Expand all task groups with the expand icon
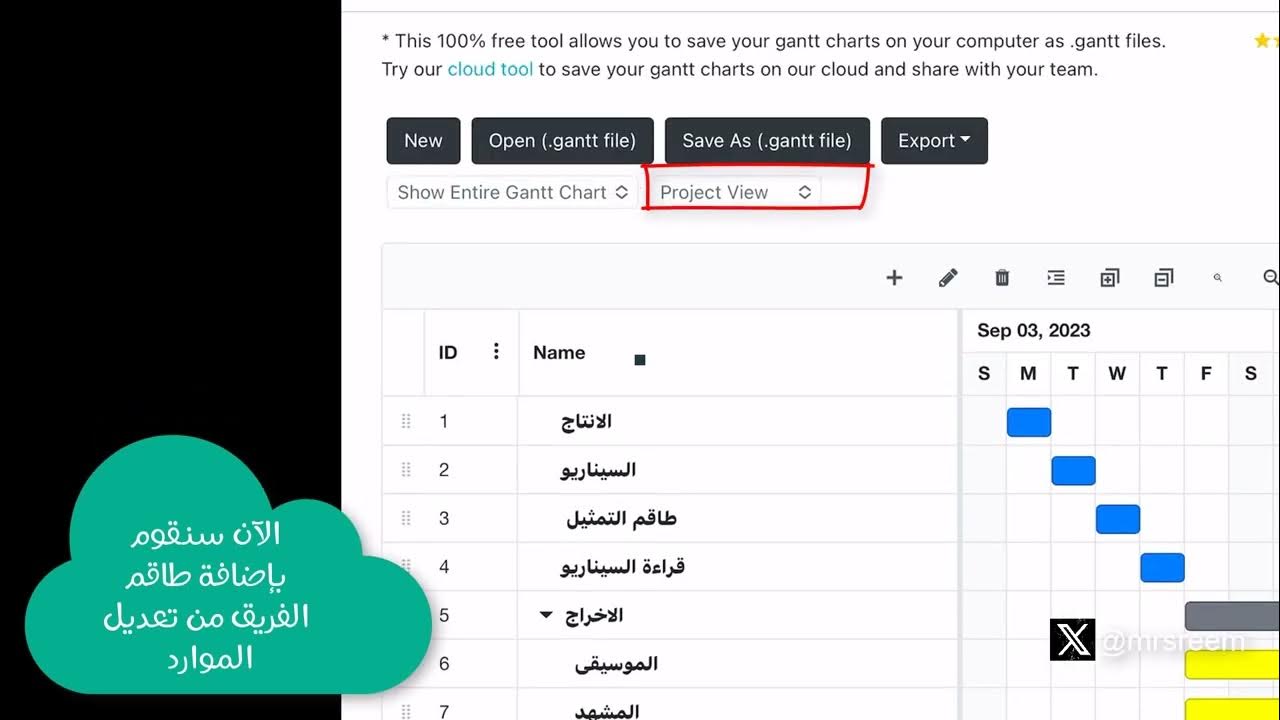 point(1109,277)
